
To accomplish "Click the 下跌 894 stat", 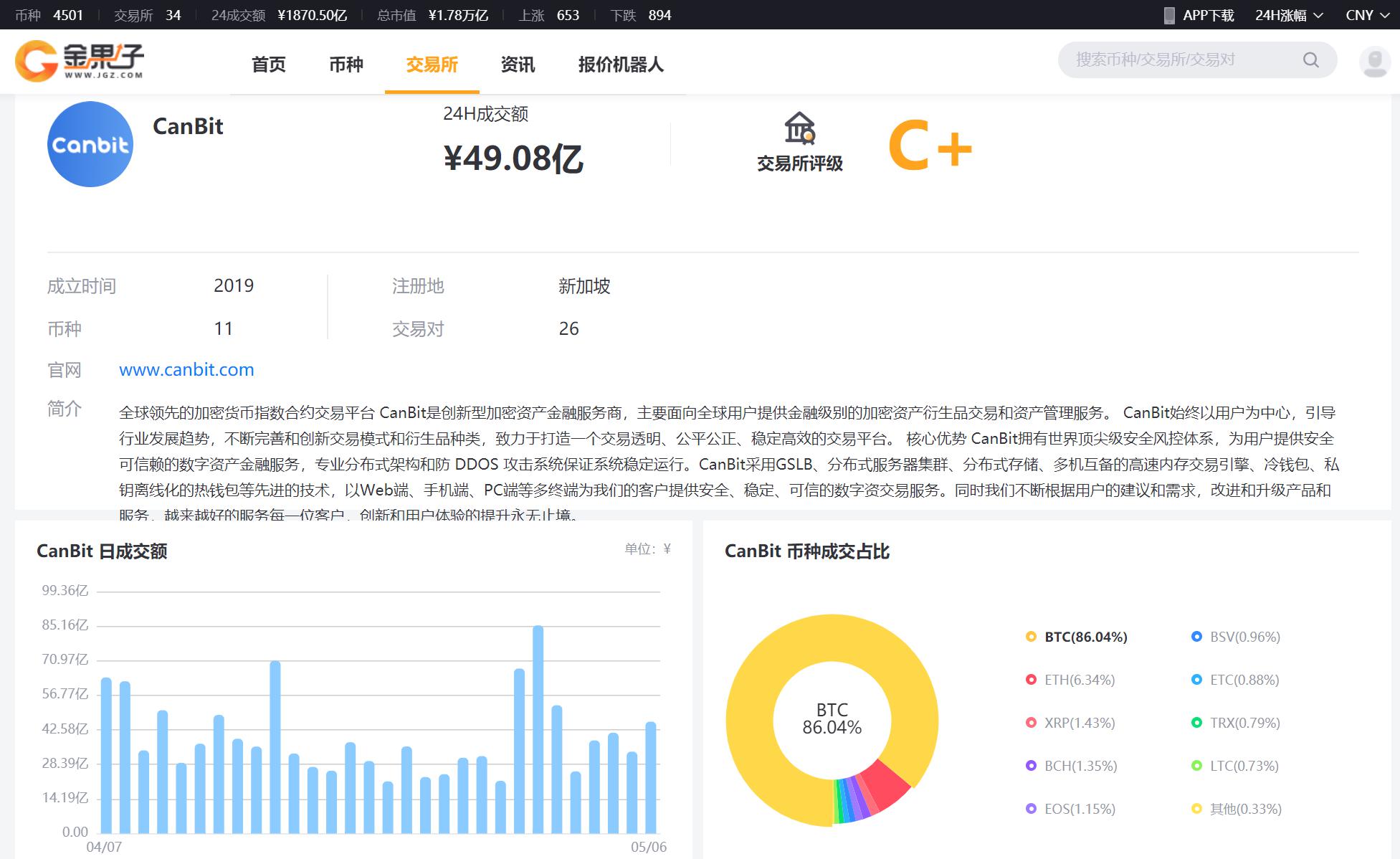I will click(x=640, y=15).
